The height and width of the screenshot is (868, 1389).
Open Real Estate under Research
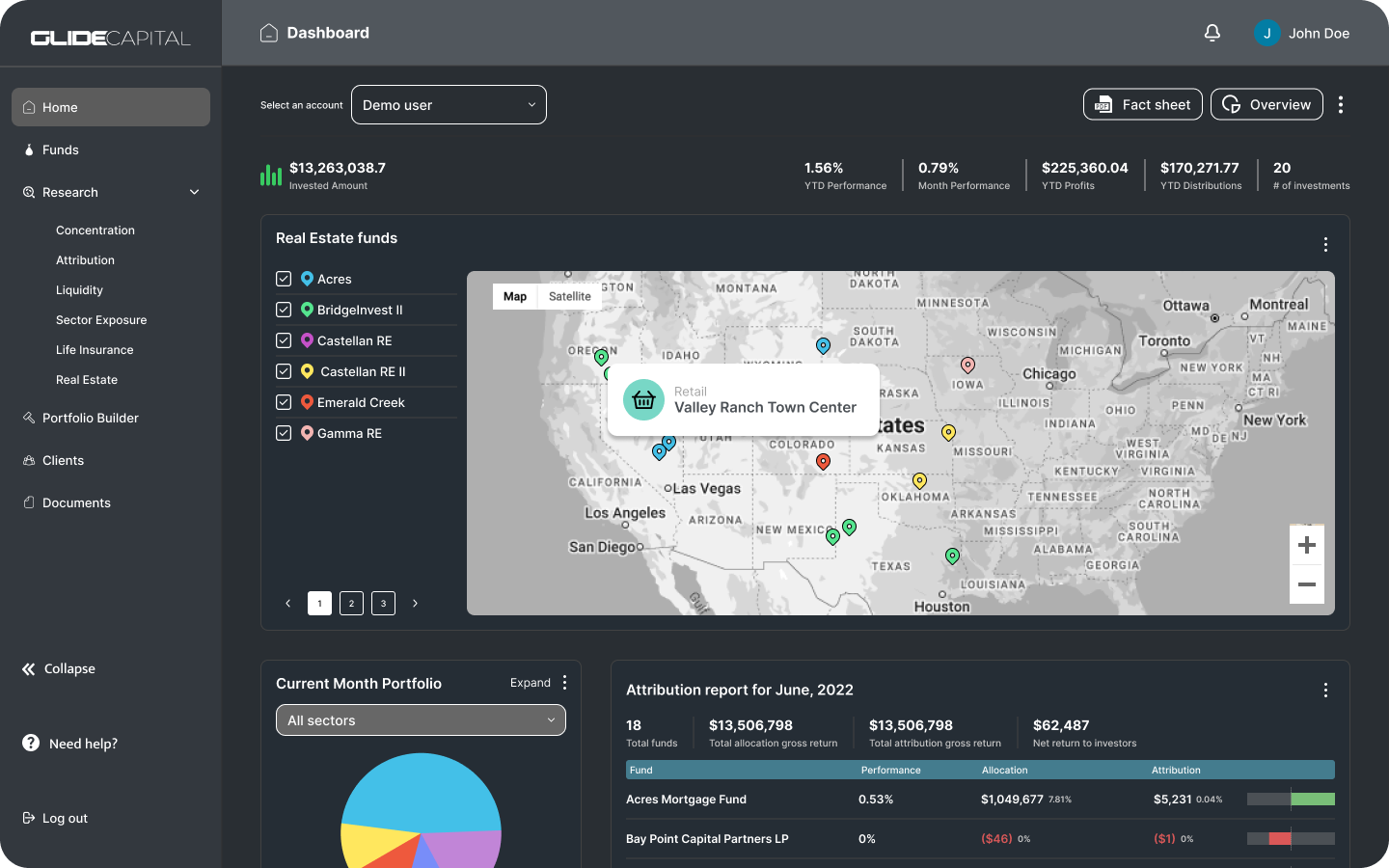coord(87,379)
